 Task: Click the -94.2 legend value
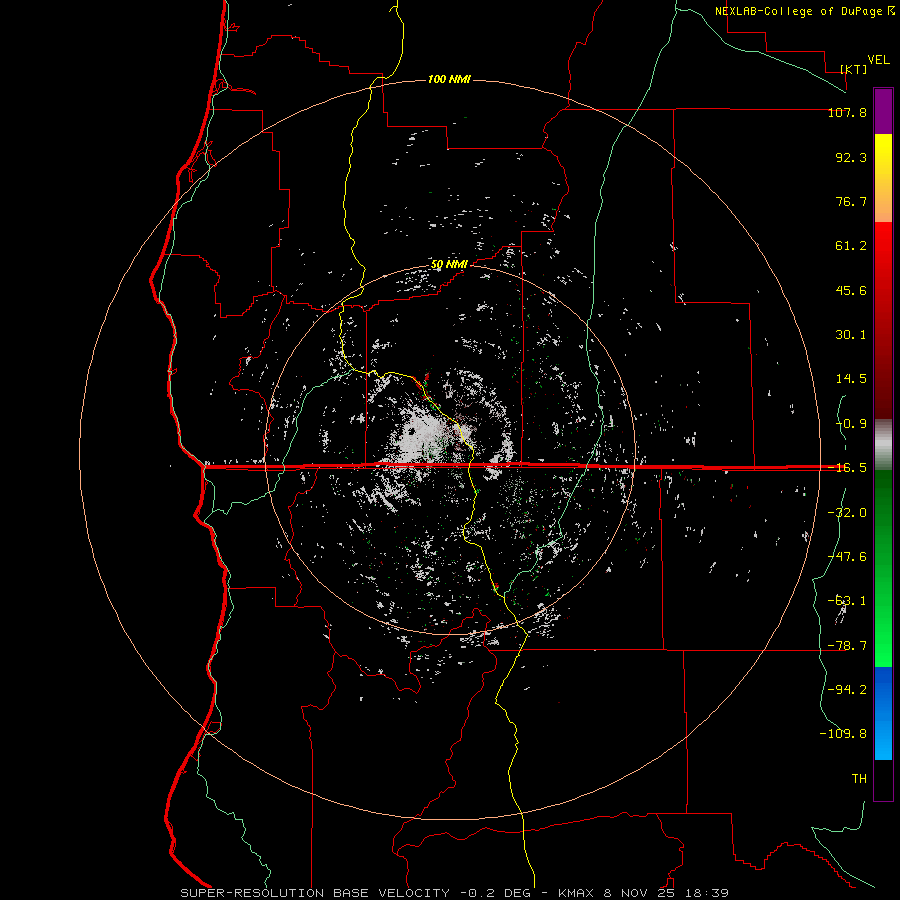pos(847,690)
